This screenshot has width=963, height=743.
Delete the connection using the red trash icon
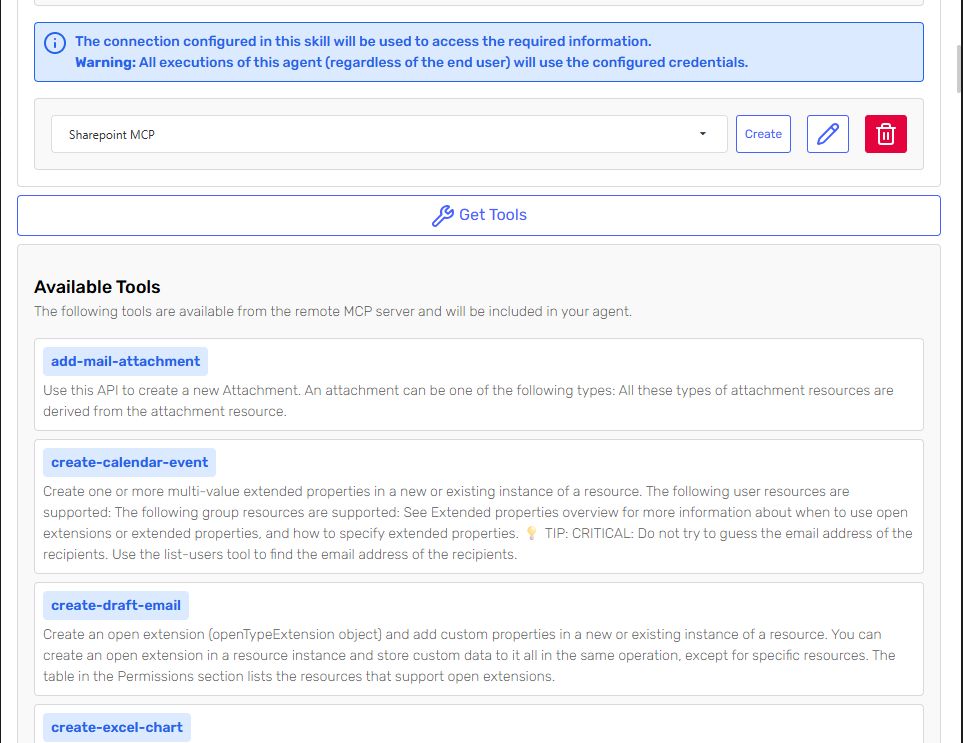pyautogui.click(x=885, y=134)
